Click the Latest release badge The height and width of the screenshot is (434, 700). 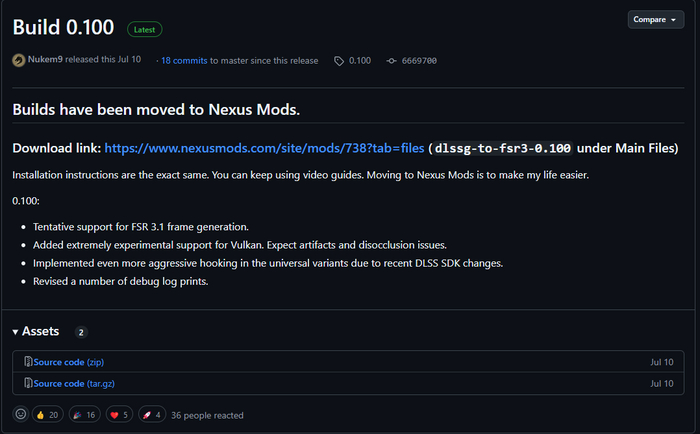coord(145,30)
